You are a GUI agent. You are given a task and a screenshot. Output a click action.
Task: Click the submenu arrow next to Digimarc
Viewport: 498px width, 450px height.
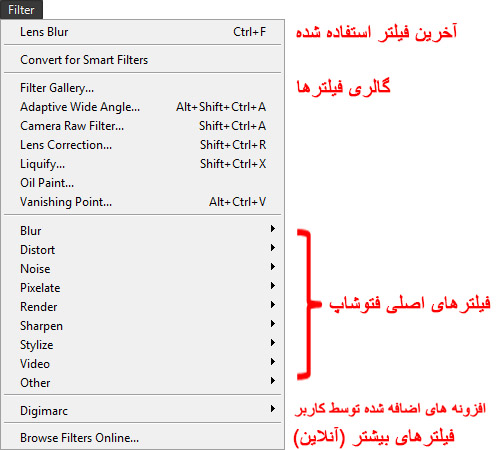273,408
